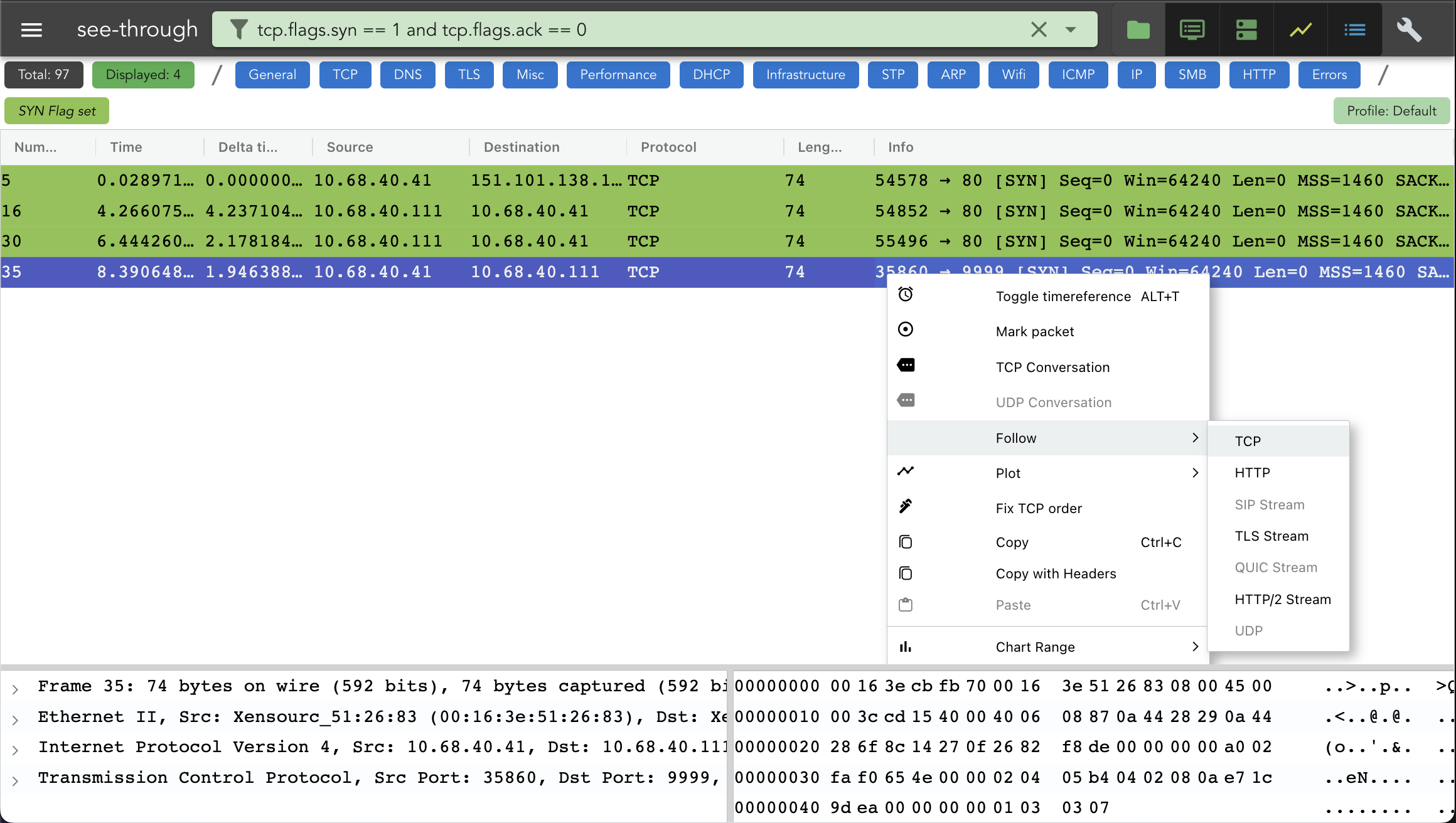Choose Copy with Headers entry
Image resolution: width=1456 pixels, height=823 pixels.
(x=1048, y=573)
